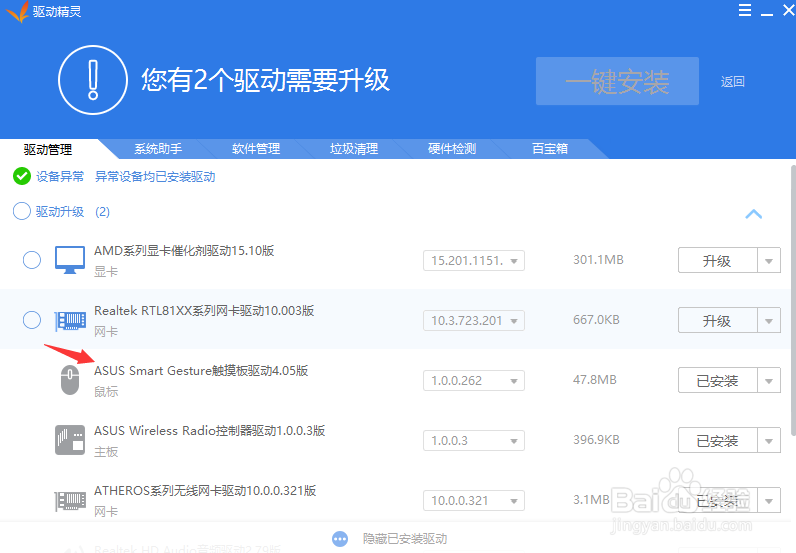Click the 返回 link
Screen dimensions: 796x553
point(733,82)
